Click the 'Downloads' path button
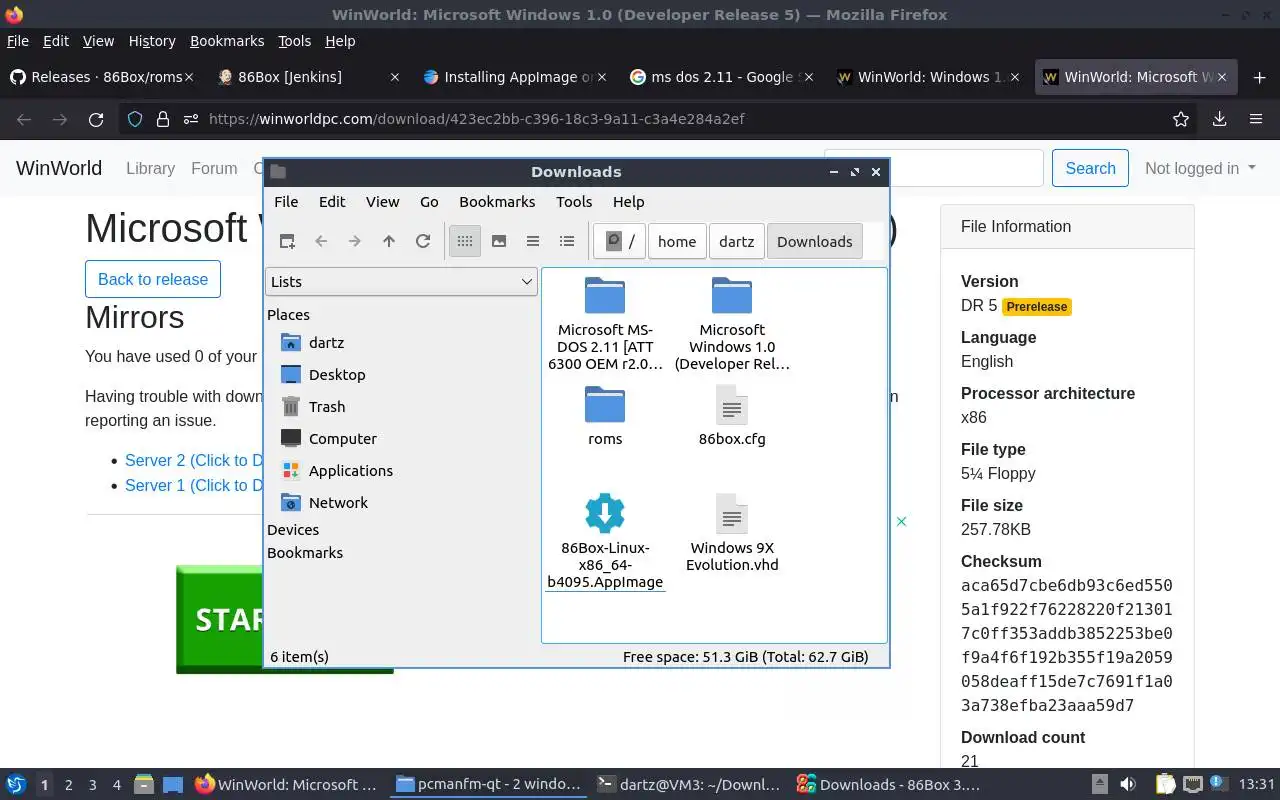Image resolution: width=1280 pixels, height=800 pixels. pos(815,241)
